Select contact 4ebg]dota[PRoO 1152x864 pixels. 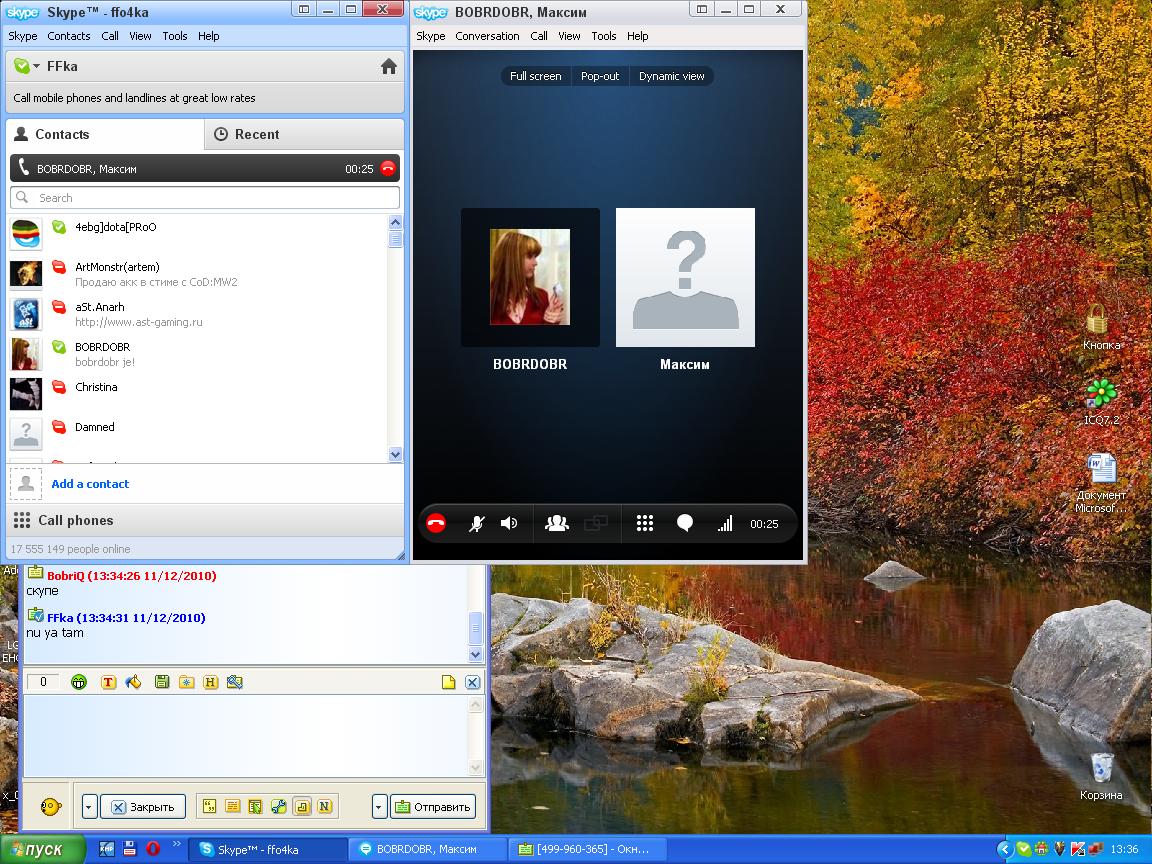[x=197, y=234]
